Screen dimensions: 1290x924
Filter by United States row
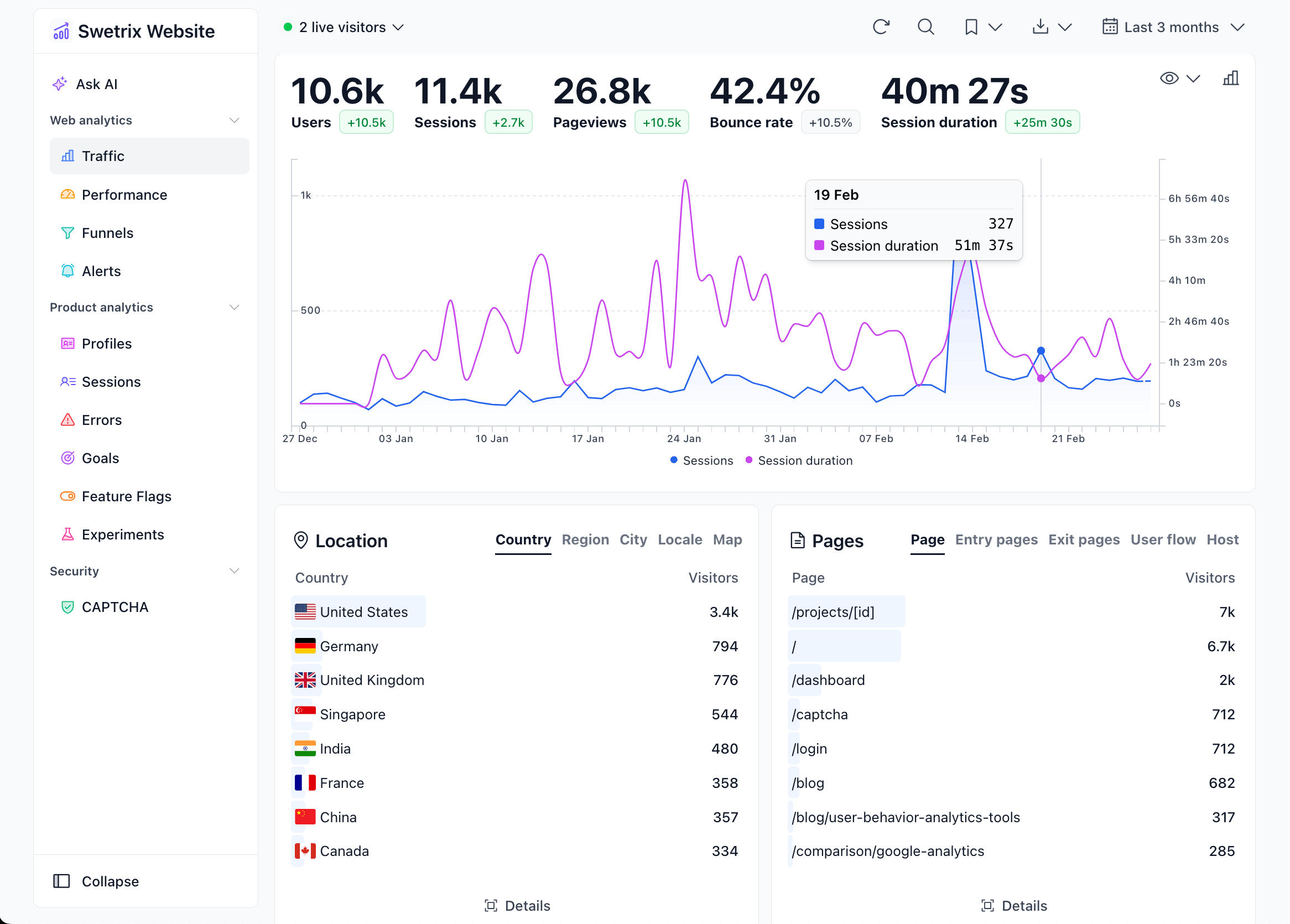click(517, 611)
